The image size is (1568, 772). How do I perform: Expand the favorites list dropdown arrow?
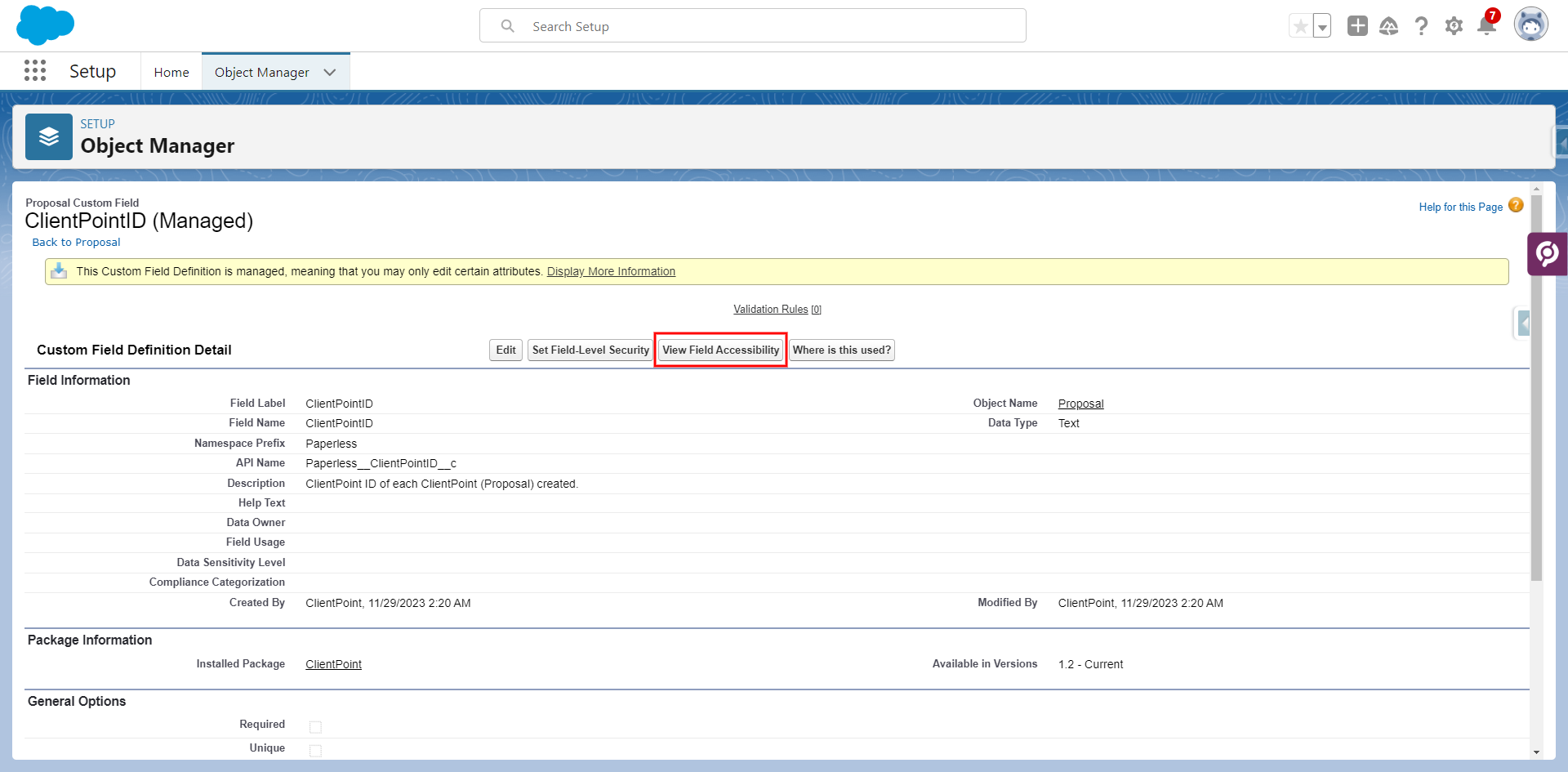1322,26
